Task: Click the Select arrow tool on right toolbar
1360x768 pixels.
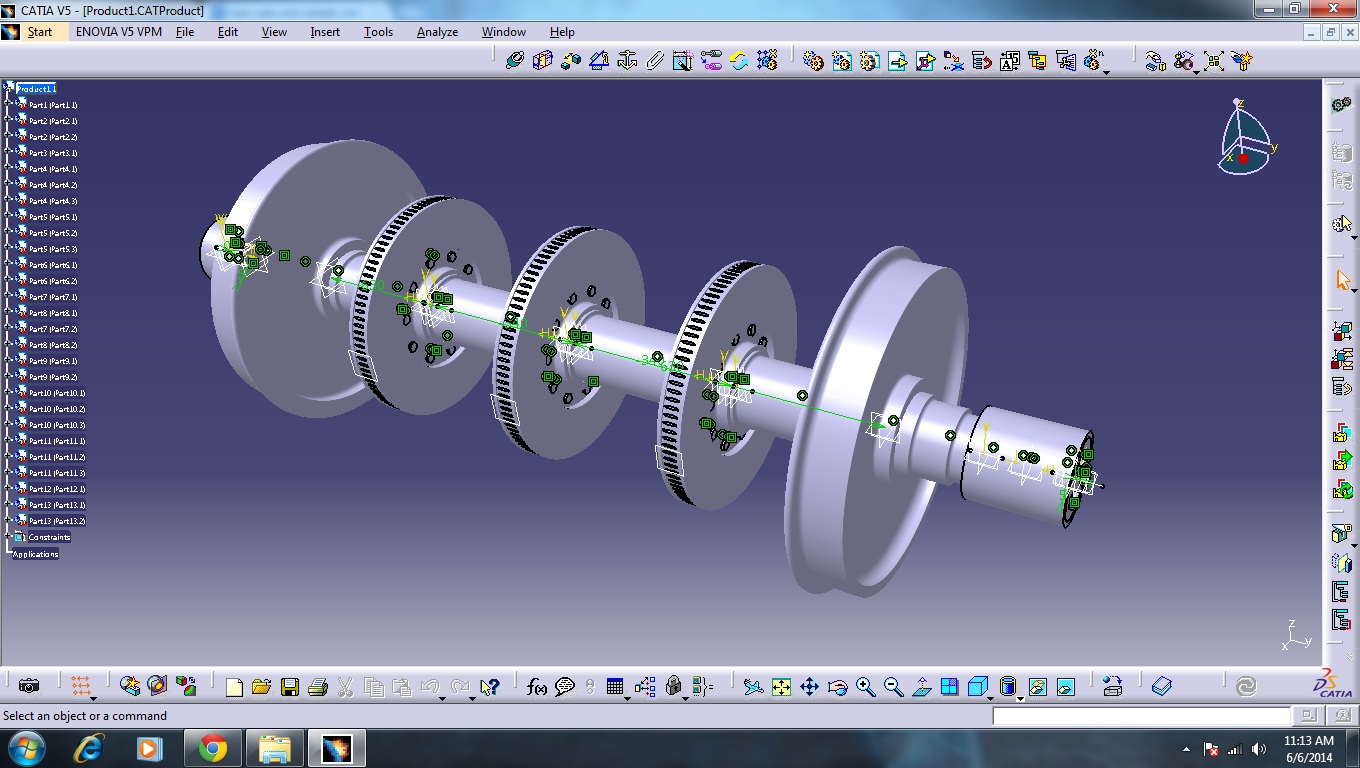Action: (1342, 280)
